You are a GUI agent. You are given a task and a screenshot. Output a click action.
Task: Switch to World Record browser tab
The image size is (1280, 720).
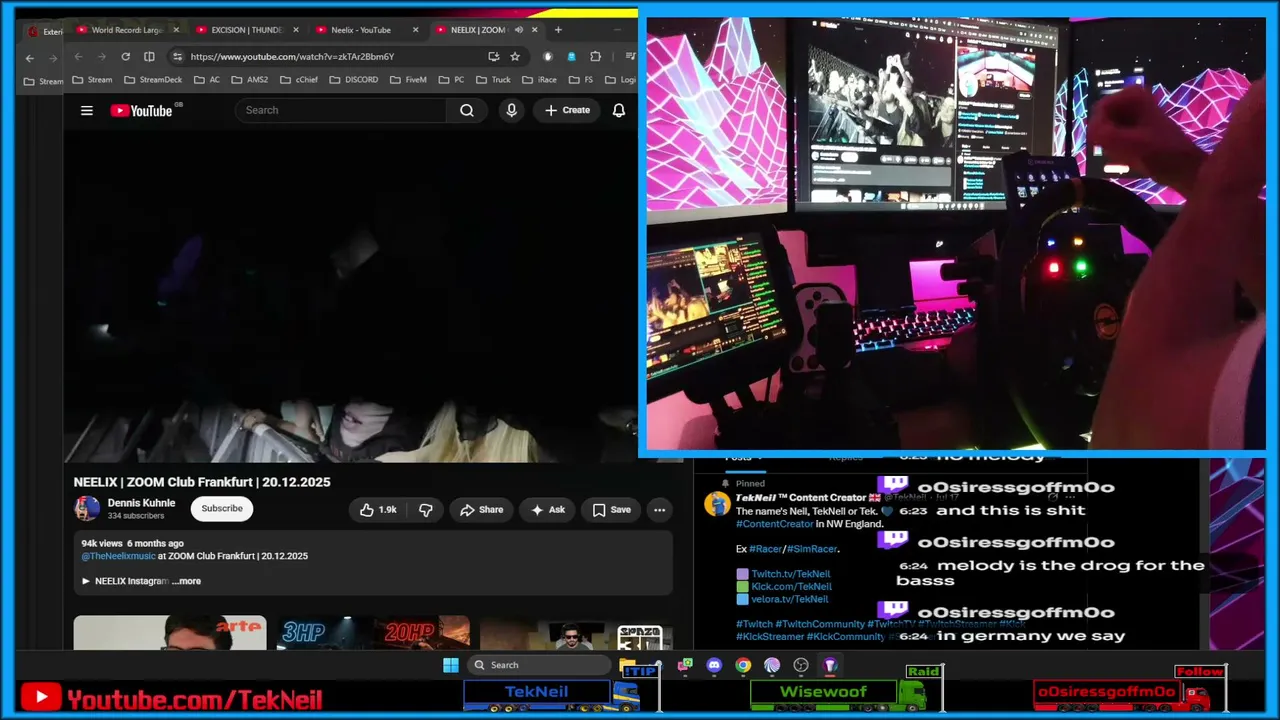128,30
